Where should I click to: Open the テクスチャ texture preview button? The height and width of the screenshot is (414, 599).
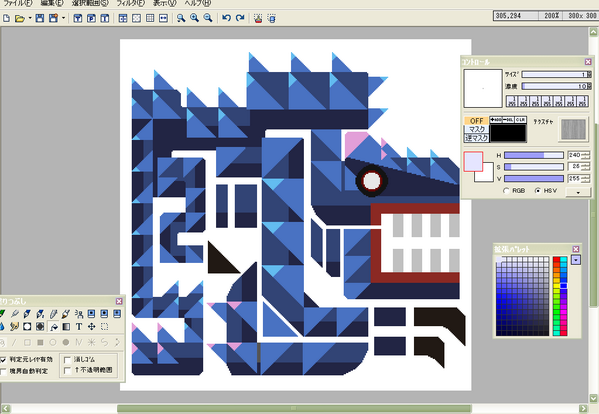(573, 129)
